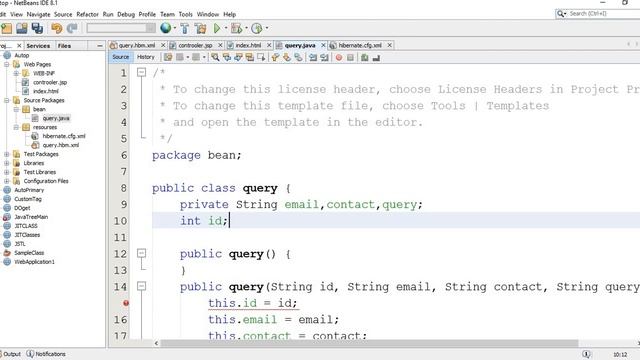
Task: Clean and Build with hammer-broom icon
Action: click(200, 28)
